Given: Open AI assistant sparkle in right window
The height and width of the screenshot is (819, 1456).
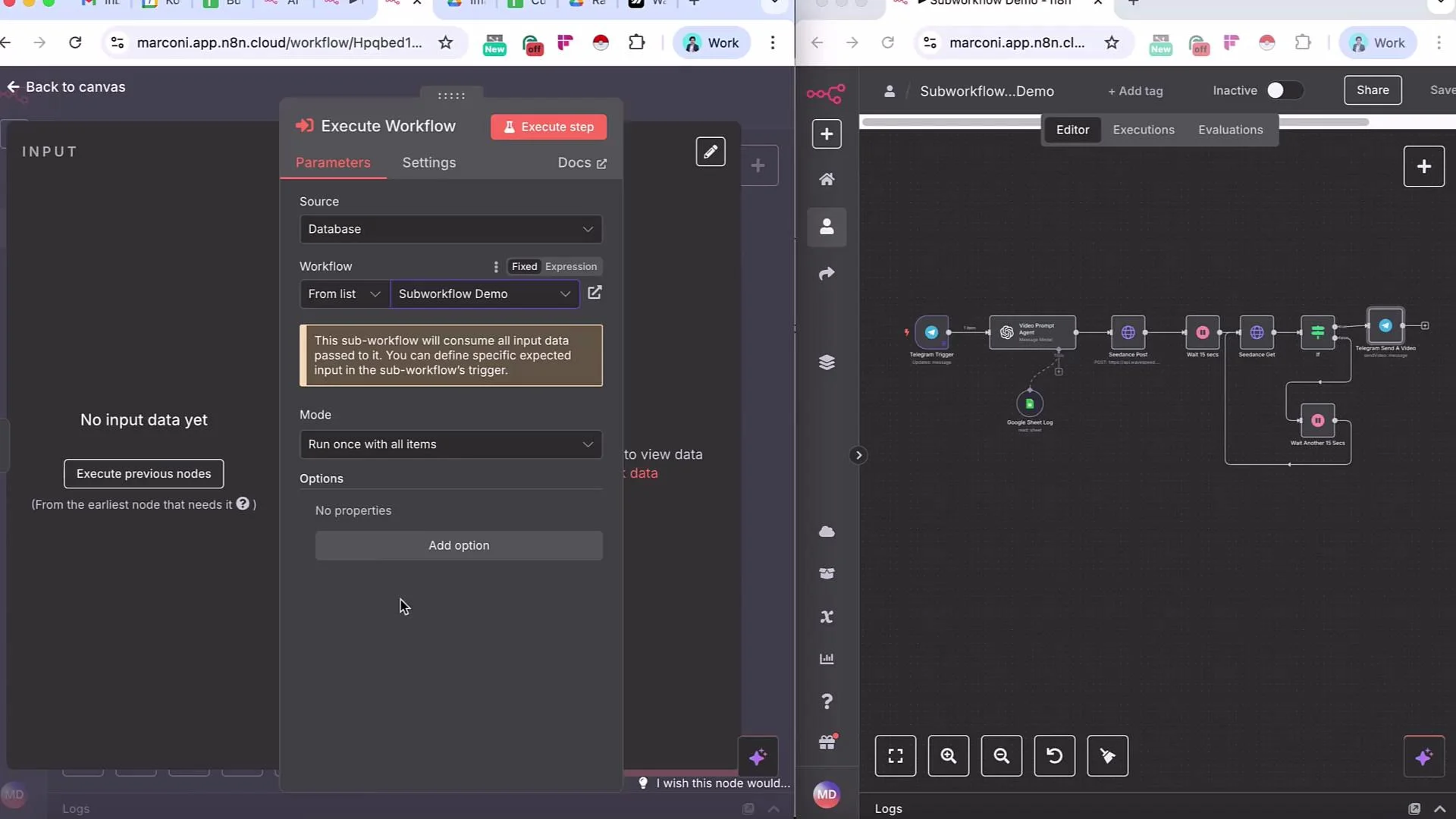Looking at the screenshot, I should click(x=1423, y=757).
